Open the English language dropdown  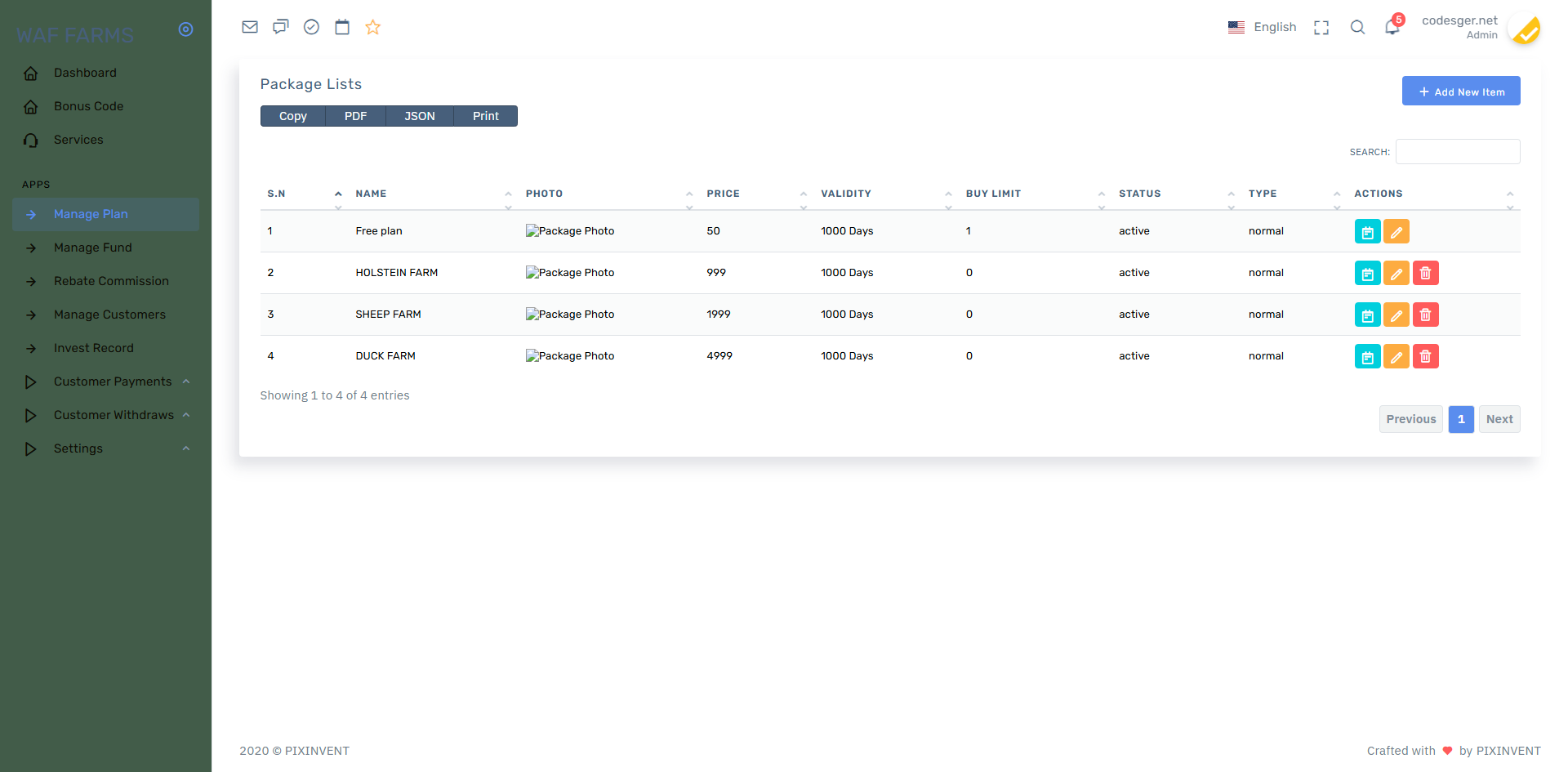coord(1262,27)
